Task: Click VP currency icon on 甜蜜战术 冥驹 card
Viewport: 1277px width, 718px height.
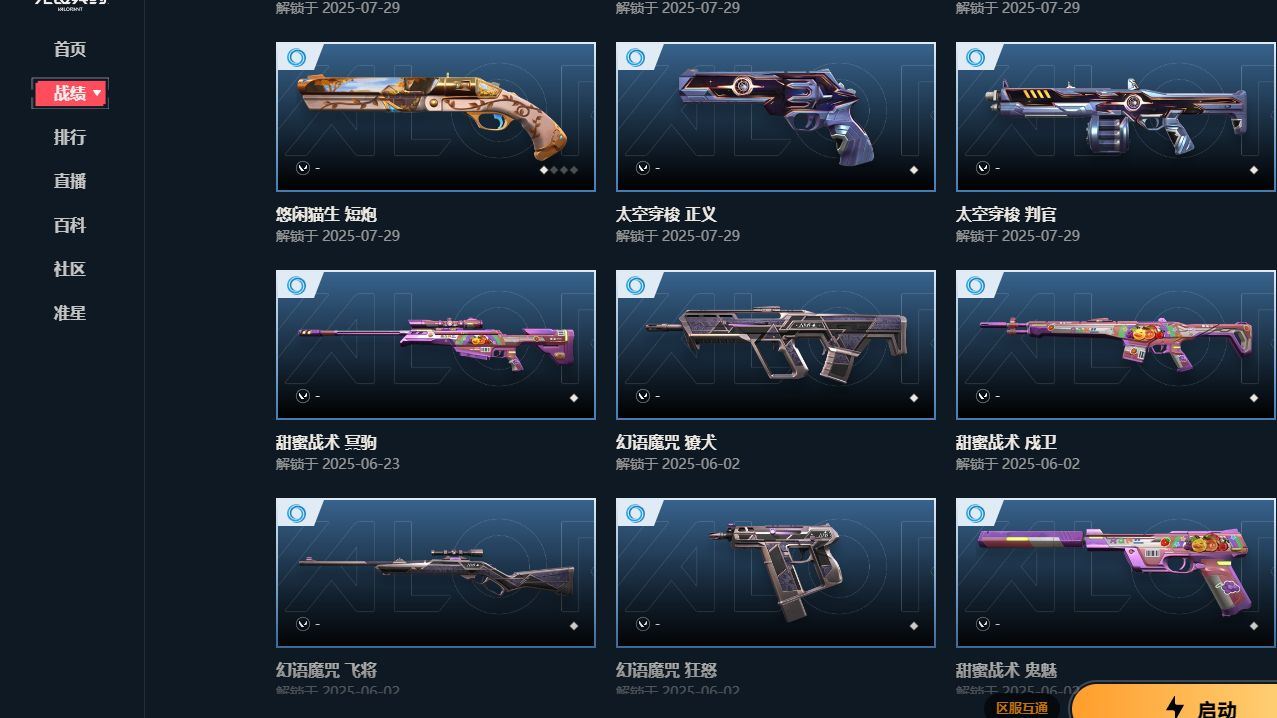Action: (303, 396)
